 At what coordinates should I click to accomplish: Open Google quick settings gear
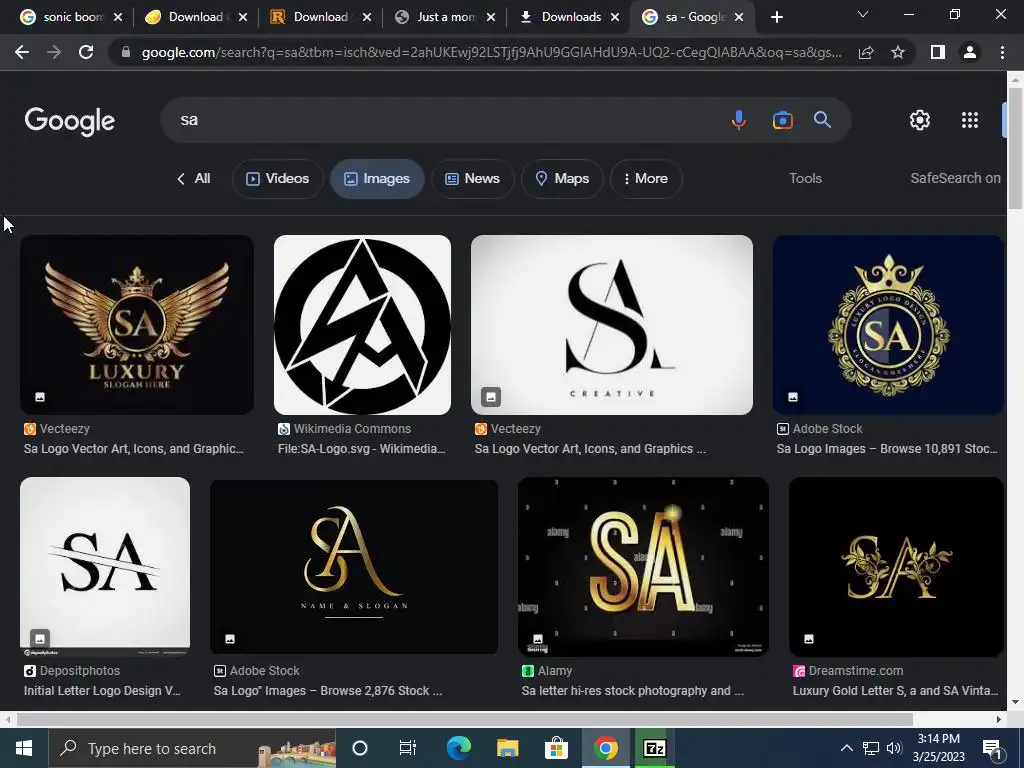920,120
